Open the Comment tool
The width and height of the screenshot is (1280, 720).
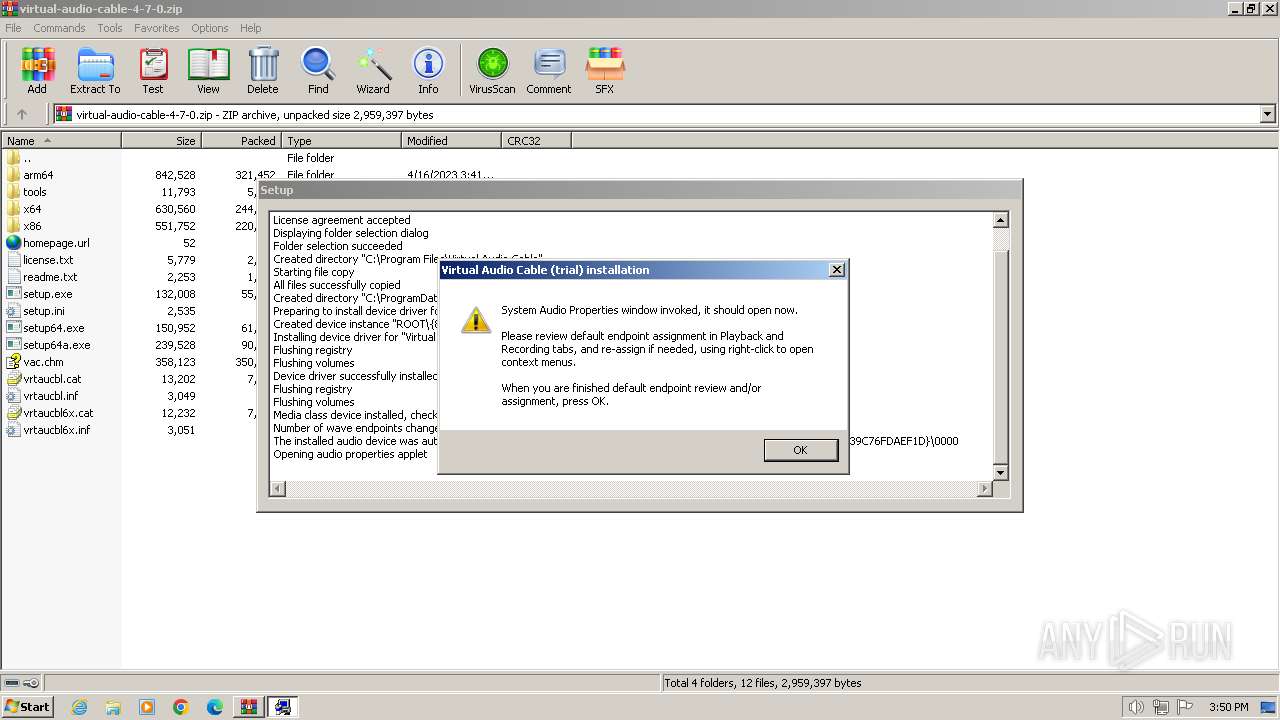pyautogui.click(x=549, y=71)
